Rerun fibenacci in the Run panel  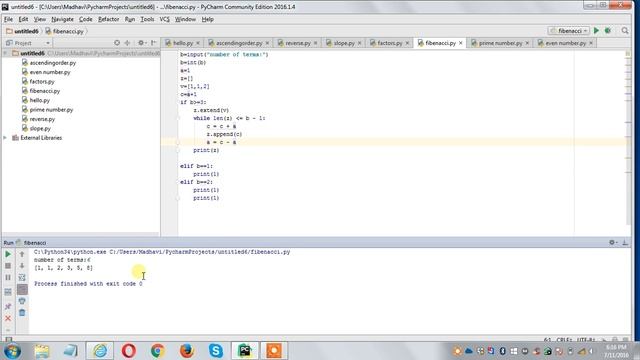tap(8, 254)
